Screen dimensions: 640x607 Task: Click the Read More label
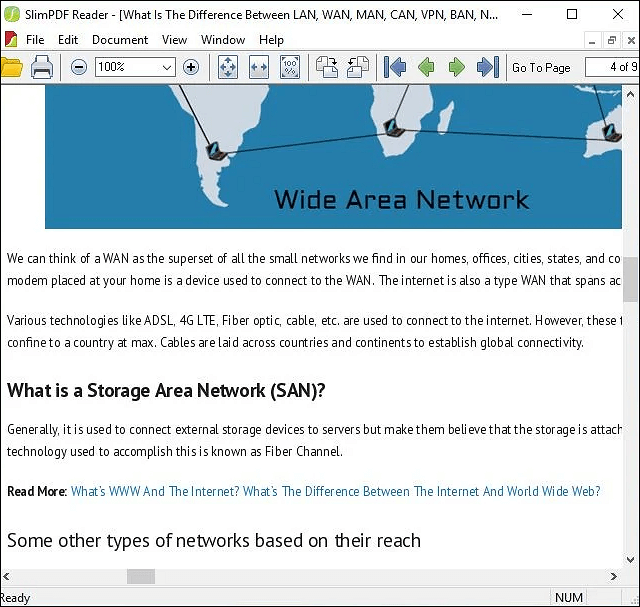[x=37, y=491]
